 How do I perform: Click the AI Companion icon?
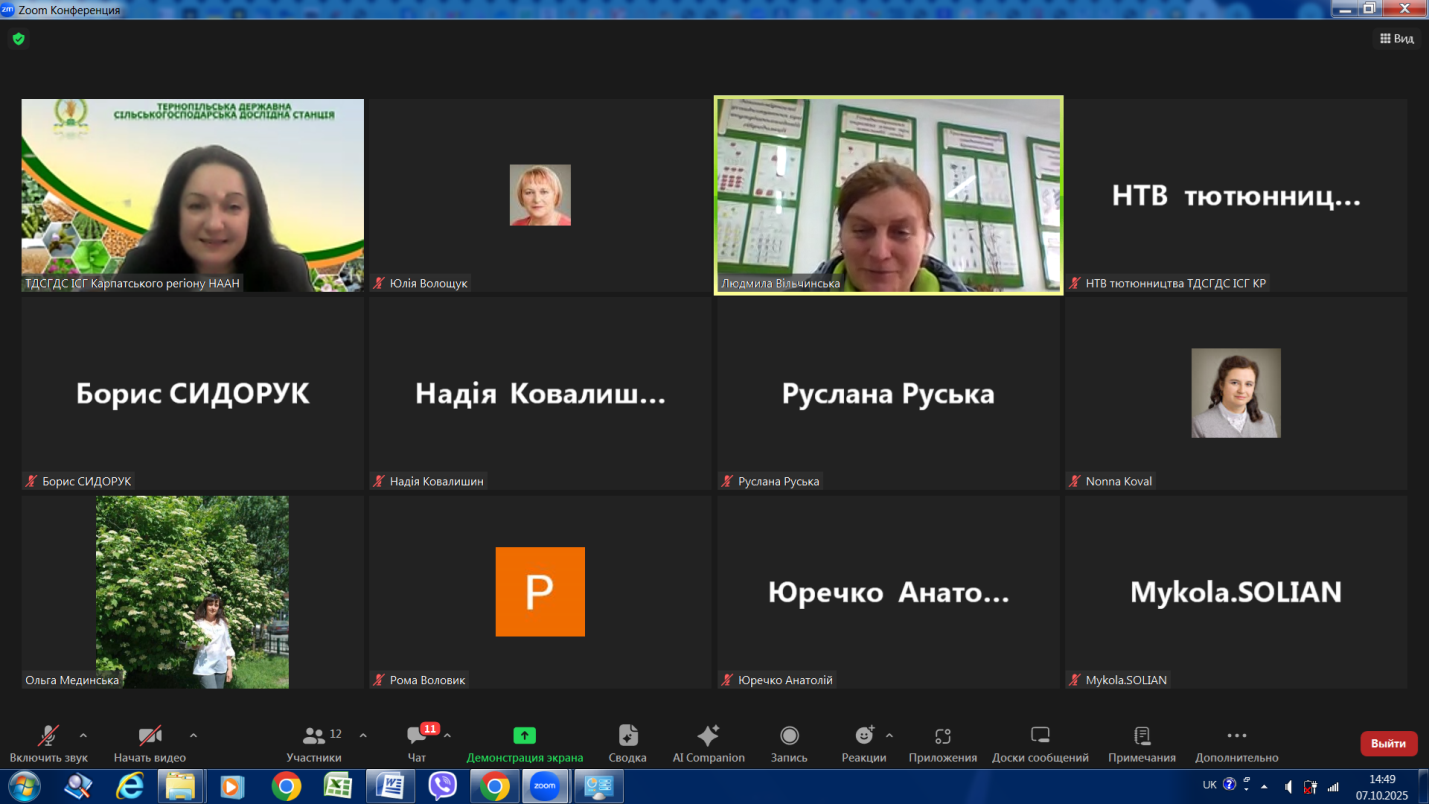[x=708, y=737]
